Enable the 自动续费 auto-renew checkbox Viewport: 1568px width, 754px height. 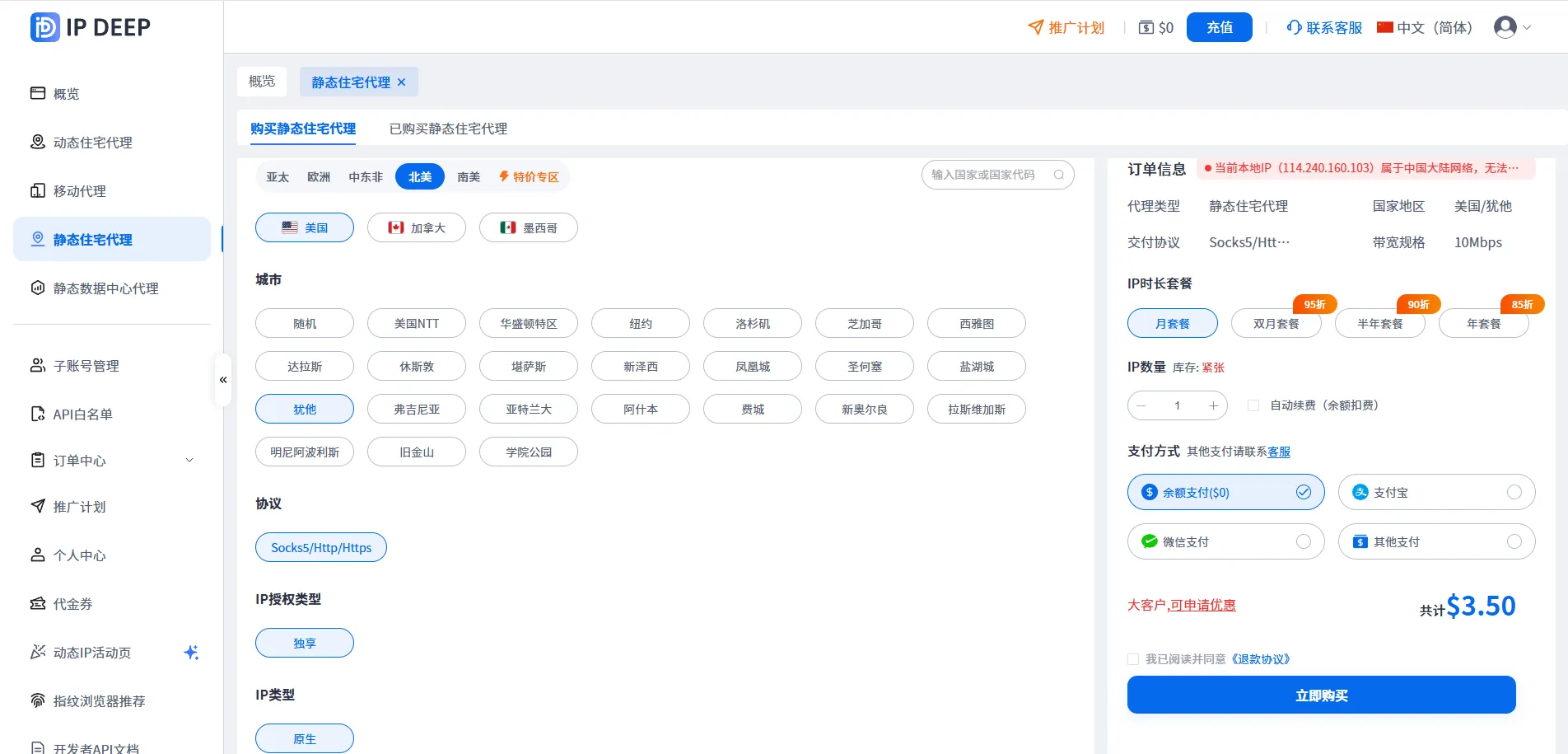click(1253, 405)
